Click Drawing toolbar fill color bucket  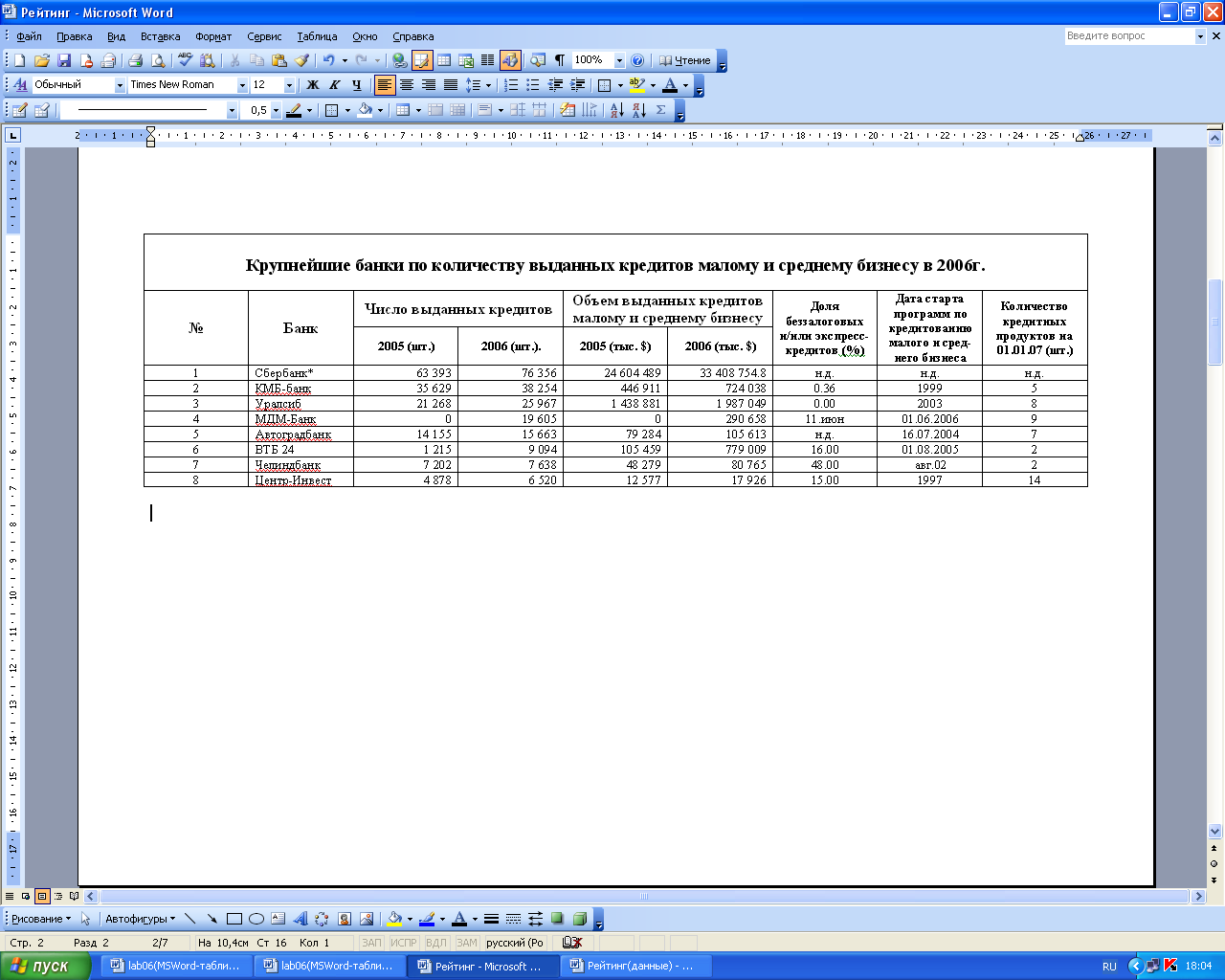click(x=393, y=919)
